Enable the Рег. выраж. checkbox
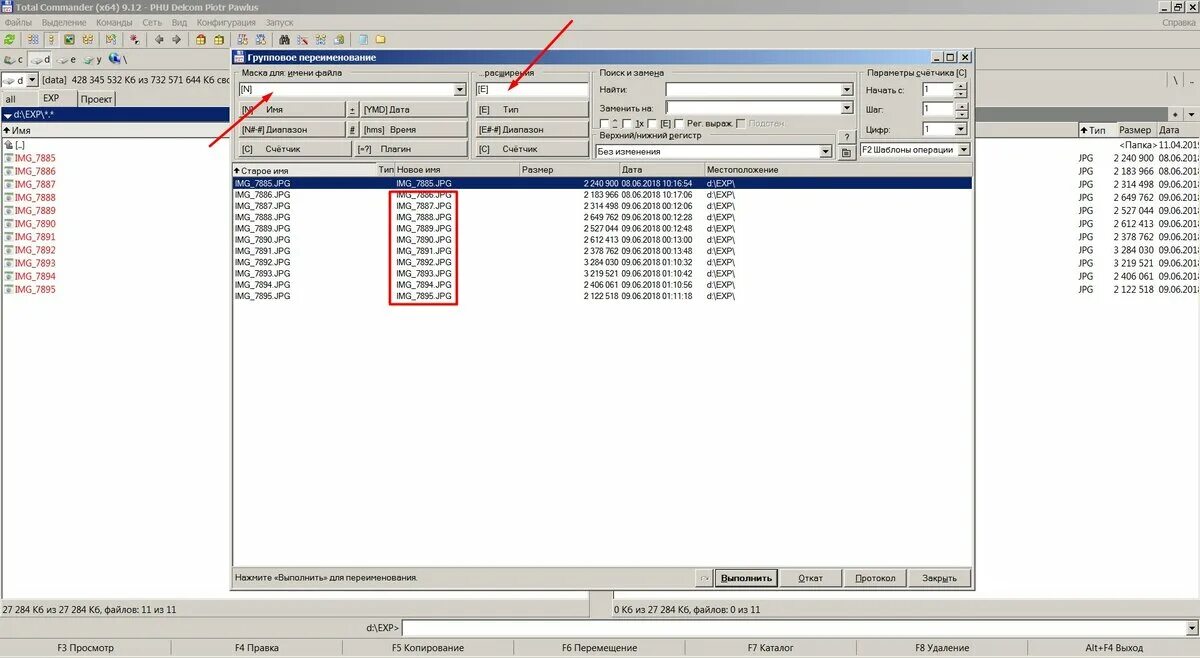 pos(678,123)
